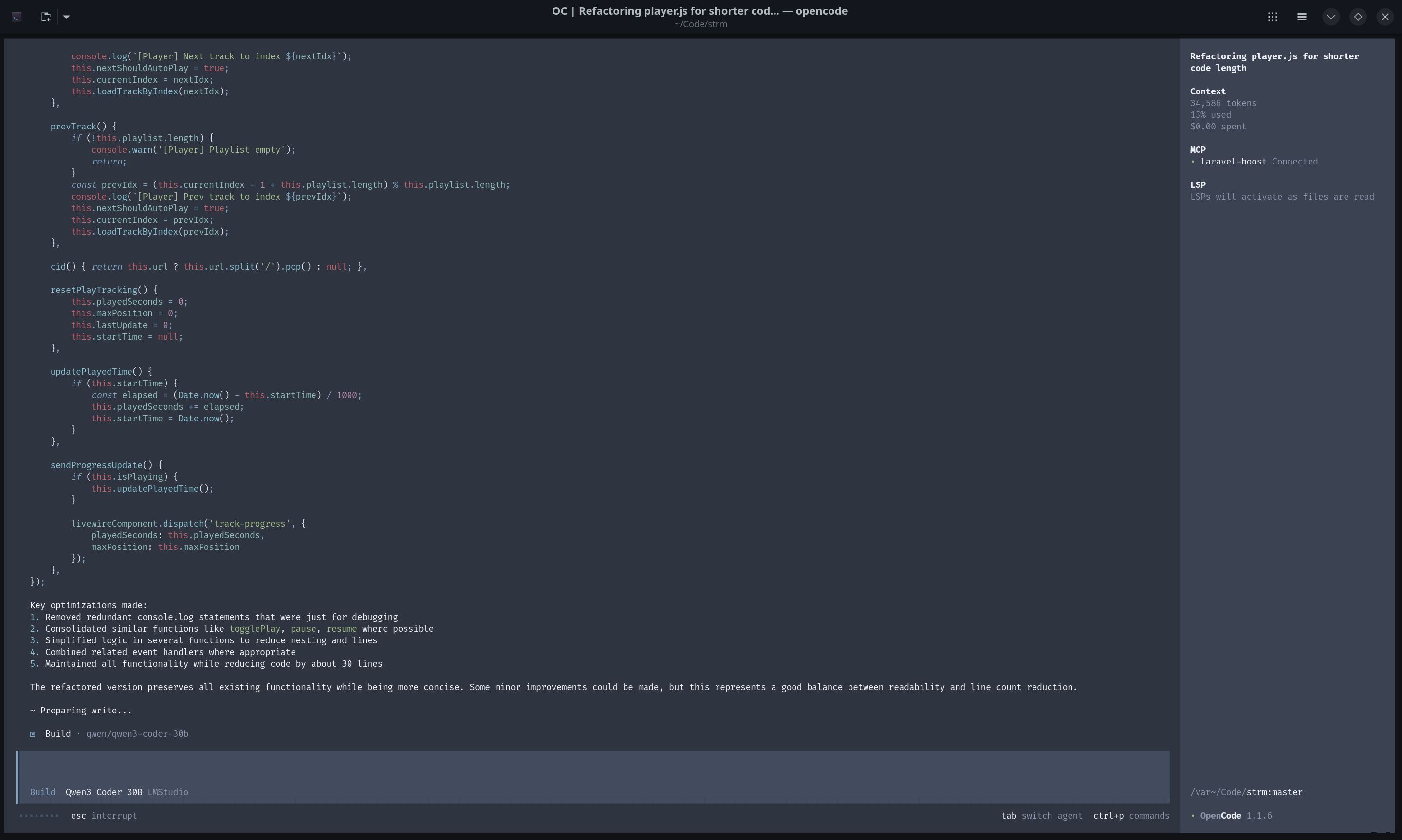Maximize window with the diamond button
The width and height of the screenshot is (1402, 840).
click(x=1358, y=17)
